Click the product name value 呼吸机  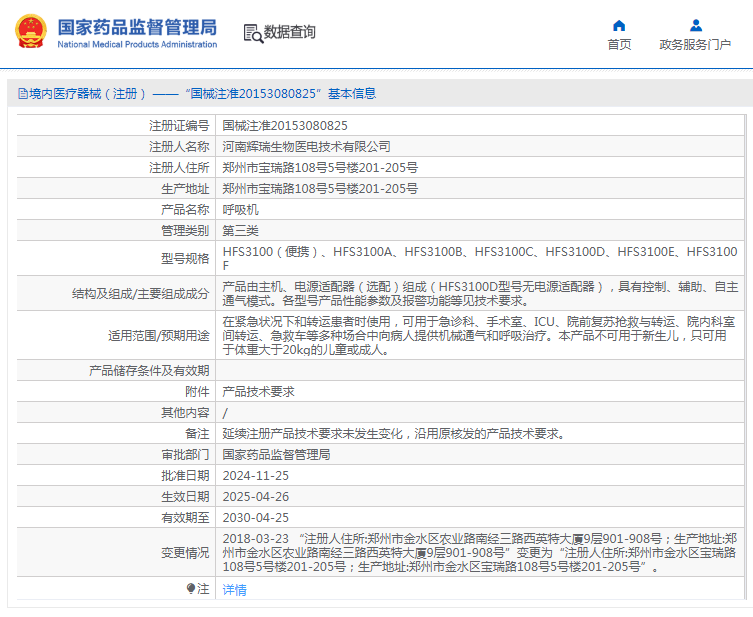click(240, 210)
